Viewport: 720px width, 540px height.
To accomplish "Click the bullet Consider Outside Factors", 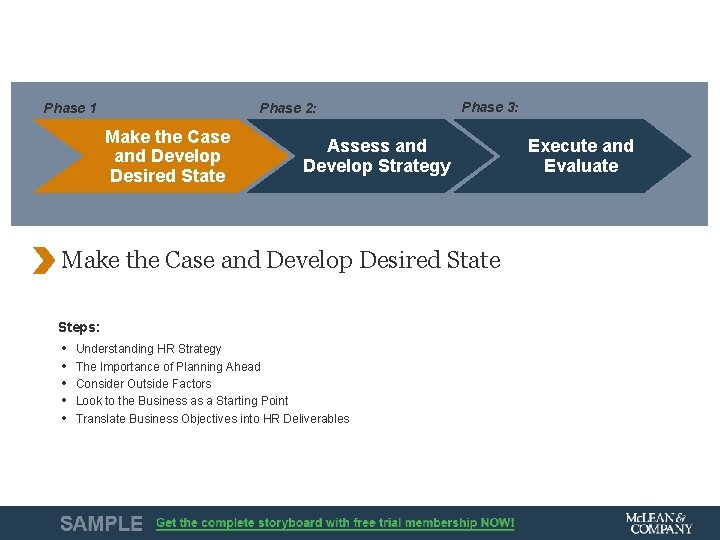I will click(144, 383).
